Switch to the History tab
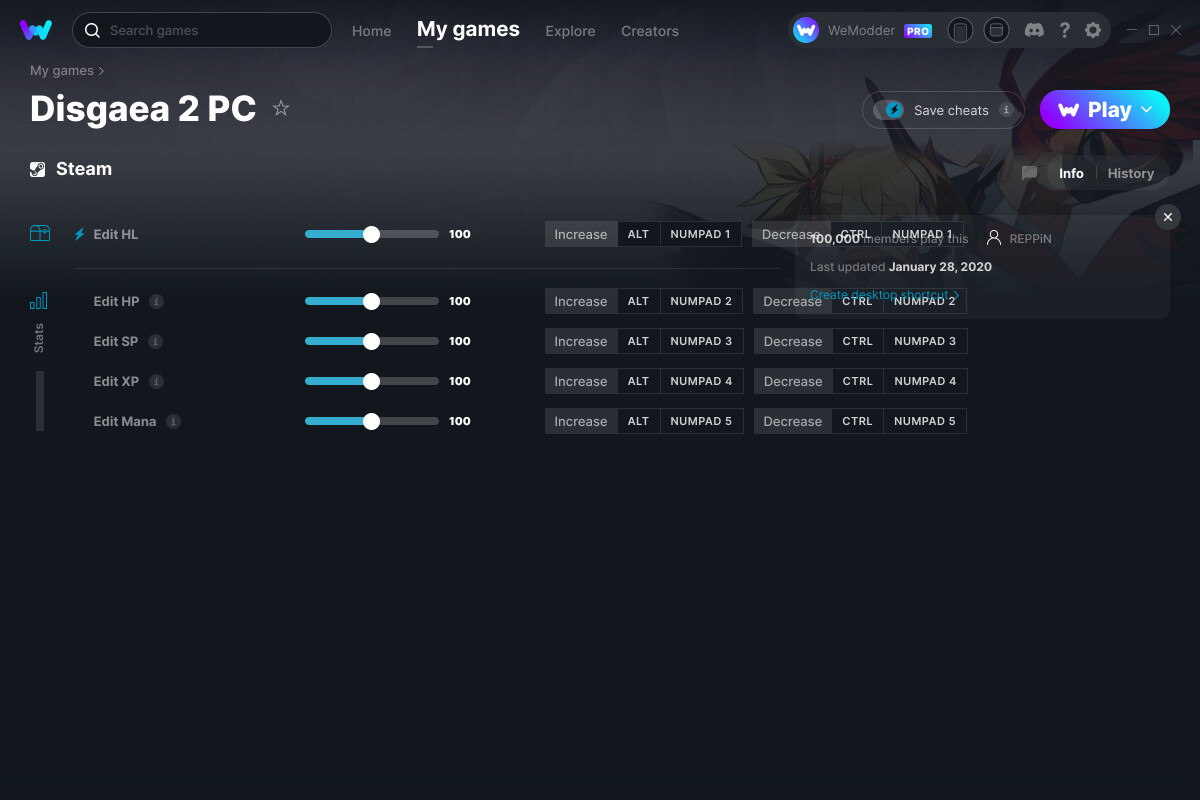The width and height of the screenshot is (1200, 800). tap(1131, 173)
